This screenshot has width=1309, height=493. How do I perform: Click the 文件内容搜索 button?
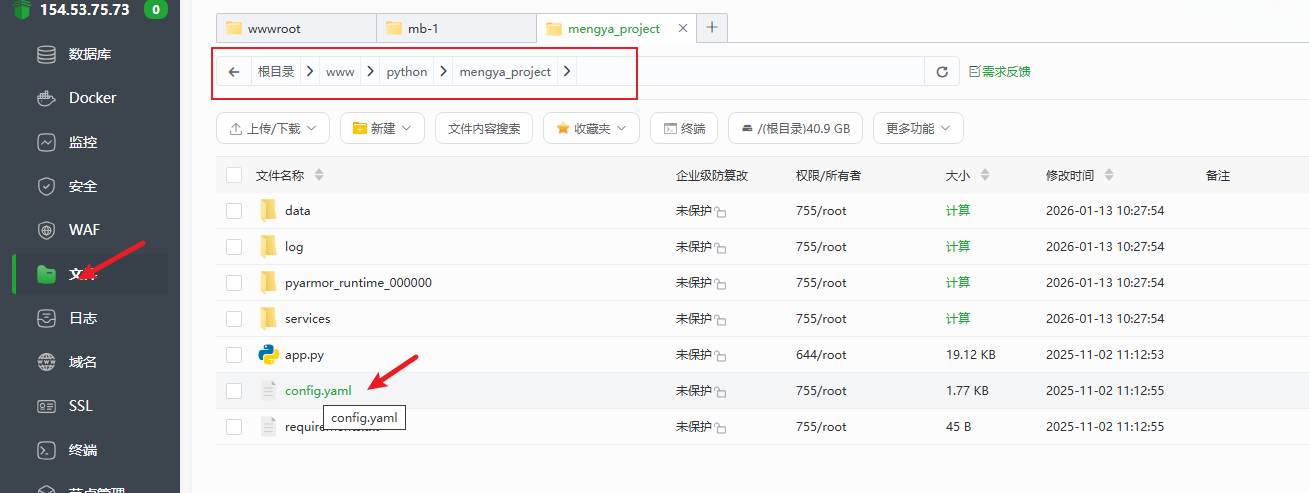484,128
